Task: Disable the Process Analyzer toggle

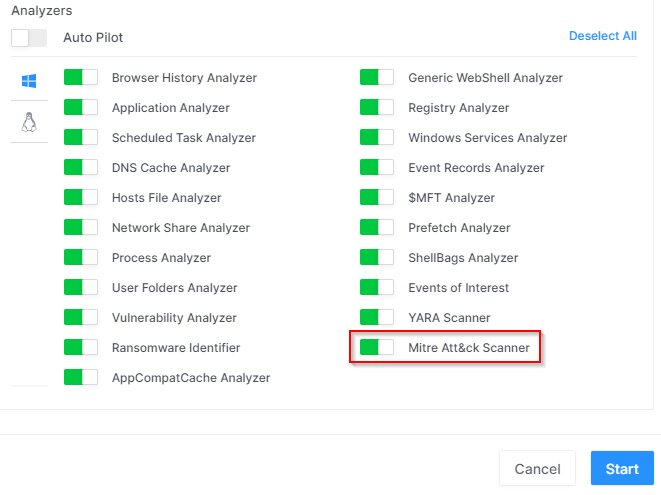Action: [81, 257]
